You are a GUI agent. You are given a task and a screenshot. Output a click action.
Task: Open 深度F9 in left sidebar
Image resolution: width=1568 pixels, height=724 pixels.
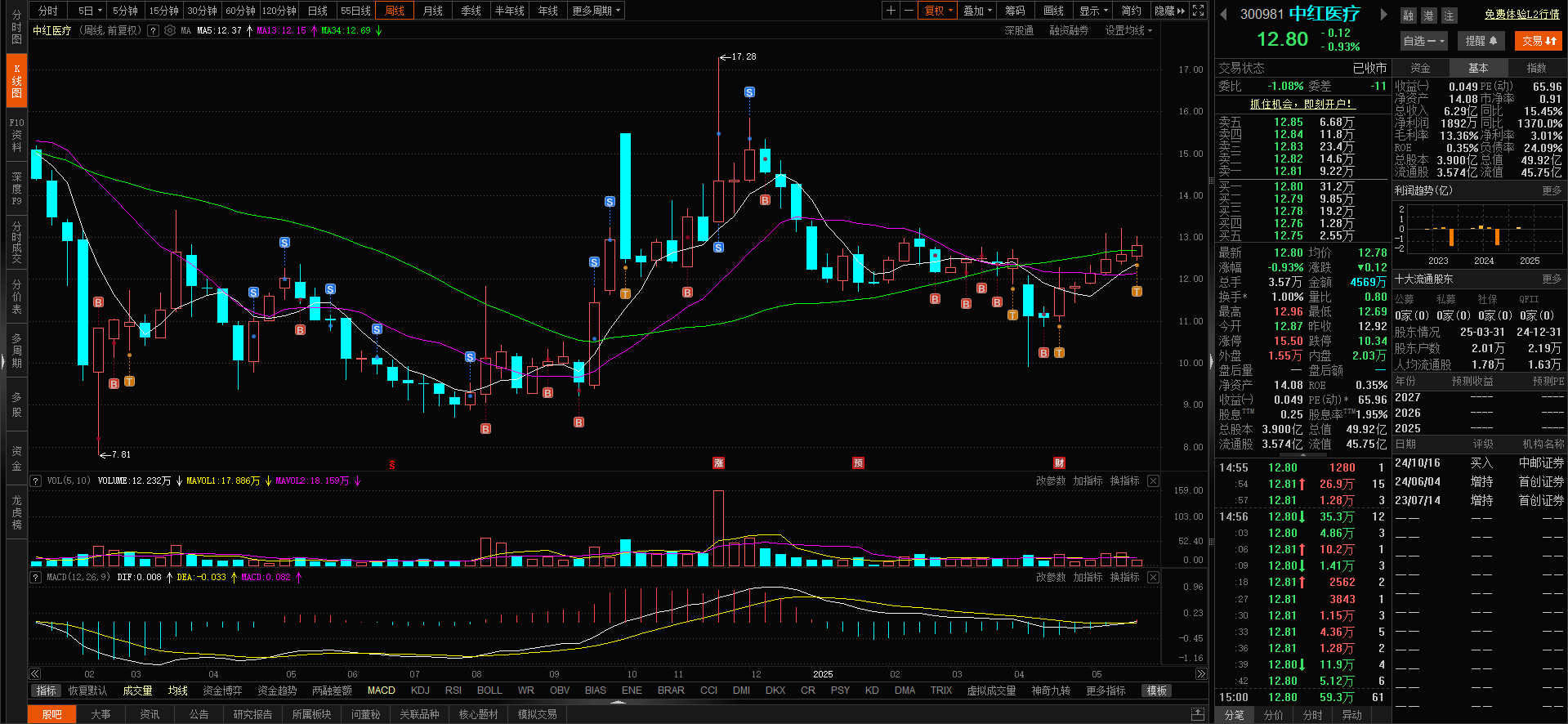coord(16,188)
